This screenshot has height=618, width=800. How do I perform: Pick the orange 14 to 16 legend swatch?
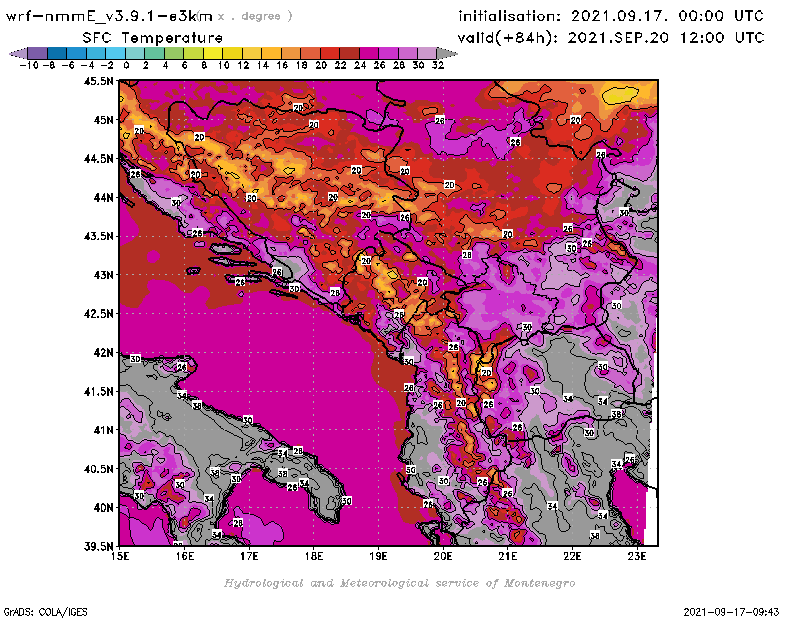[x=271, y=54]
